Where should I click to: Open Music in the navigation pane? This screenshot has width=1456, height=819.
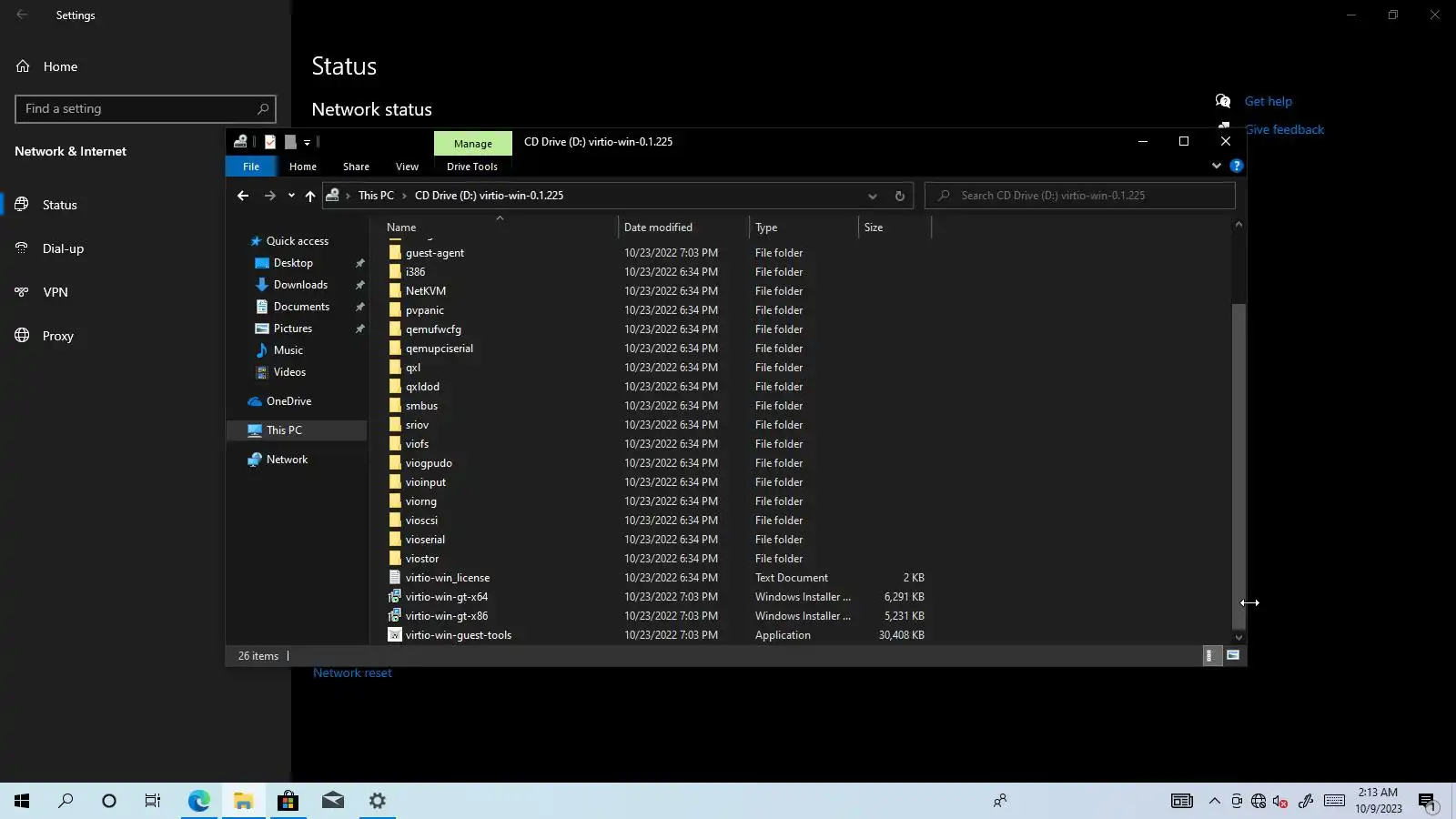click(x=288, y=350)
